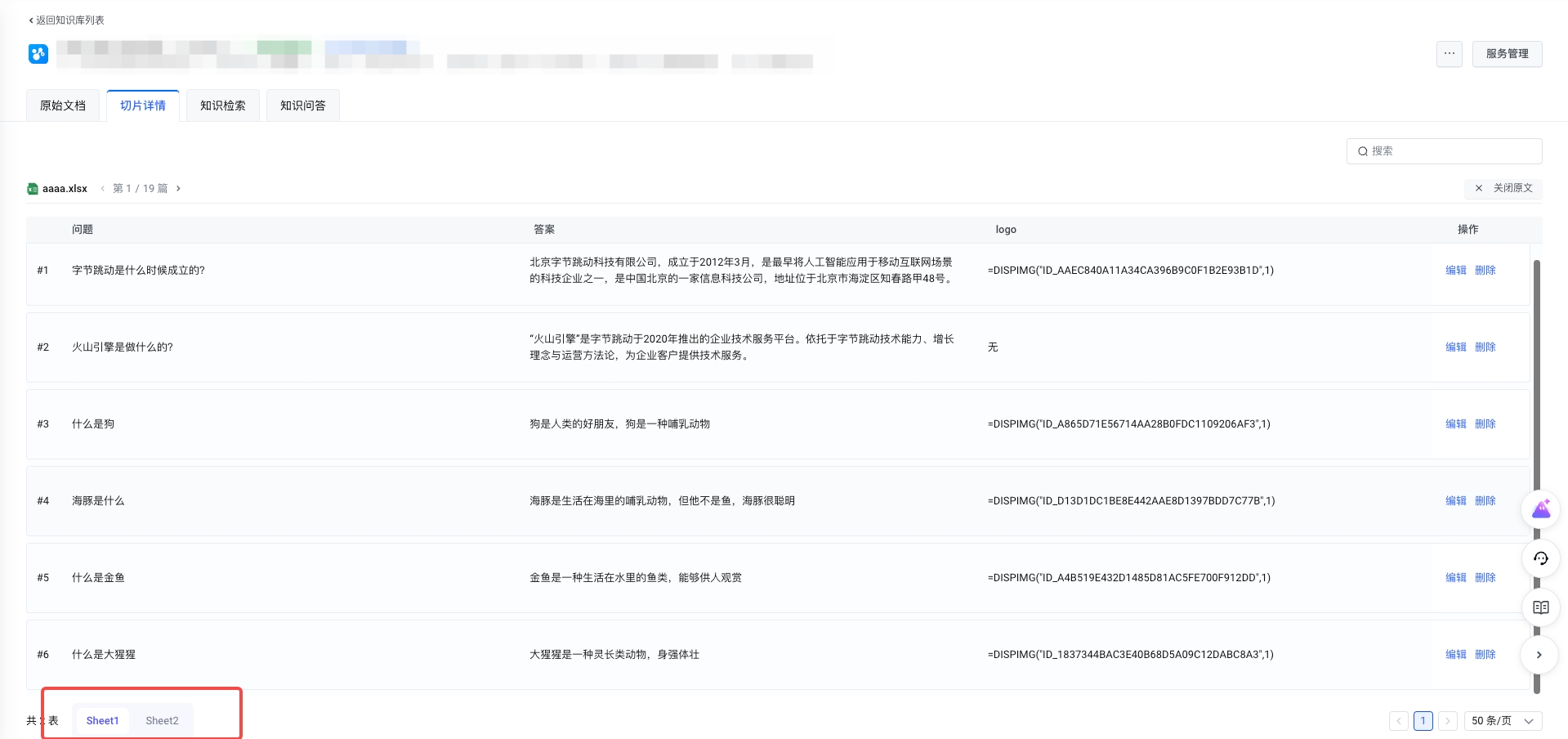This screenshot has height=739, width=1568.
Task: Select the 切片详情 tab
Action: click(x=143, y=105)
